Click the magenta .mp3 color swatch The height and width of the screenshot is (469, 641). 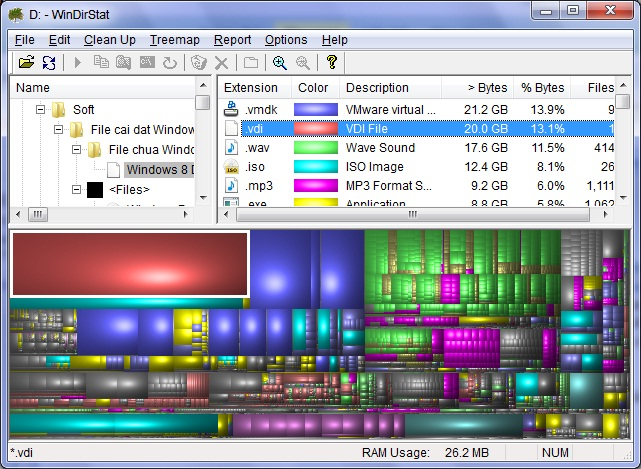point(316,186)
